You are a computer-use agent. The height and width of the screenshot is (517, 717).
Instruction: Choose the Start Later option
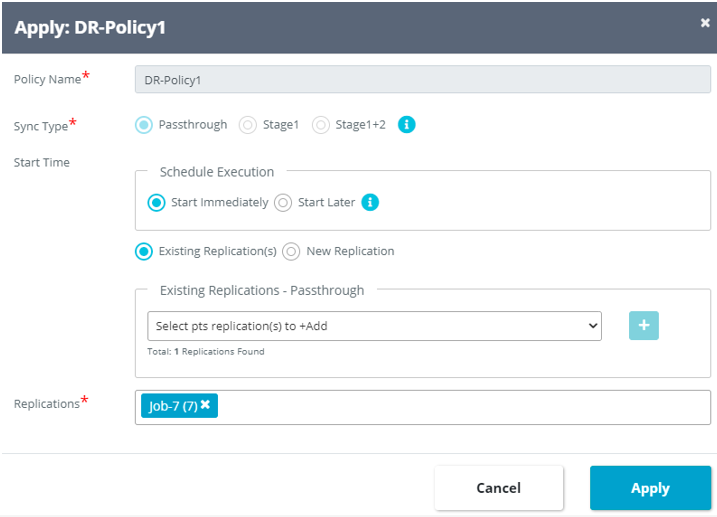click(283, 202)
